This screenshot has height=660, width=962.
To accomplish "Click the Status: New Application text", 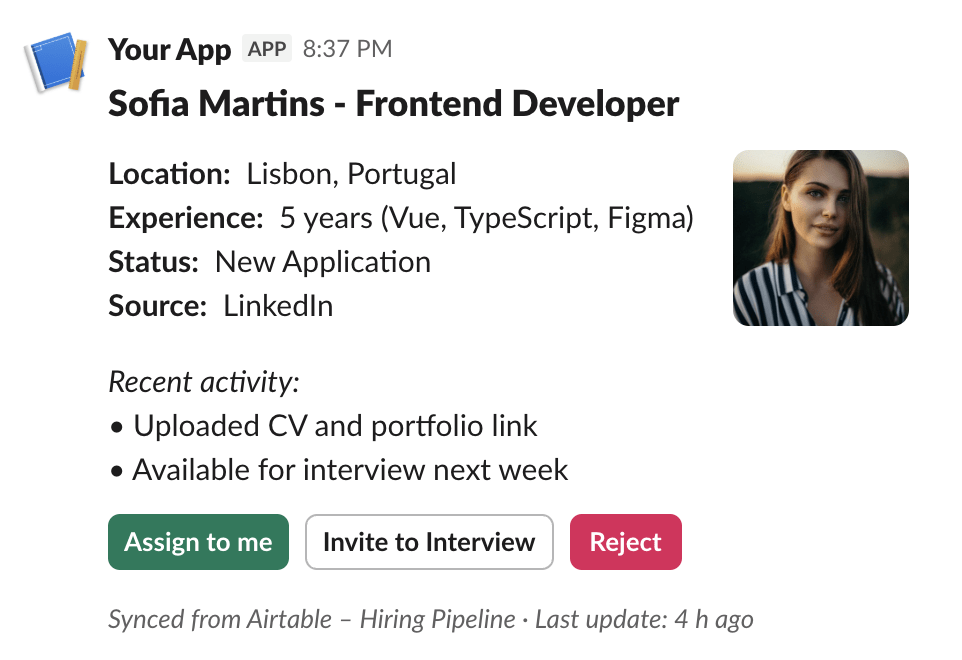I will 269,262.
